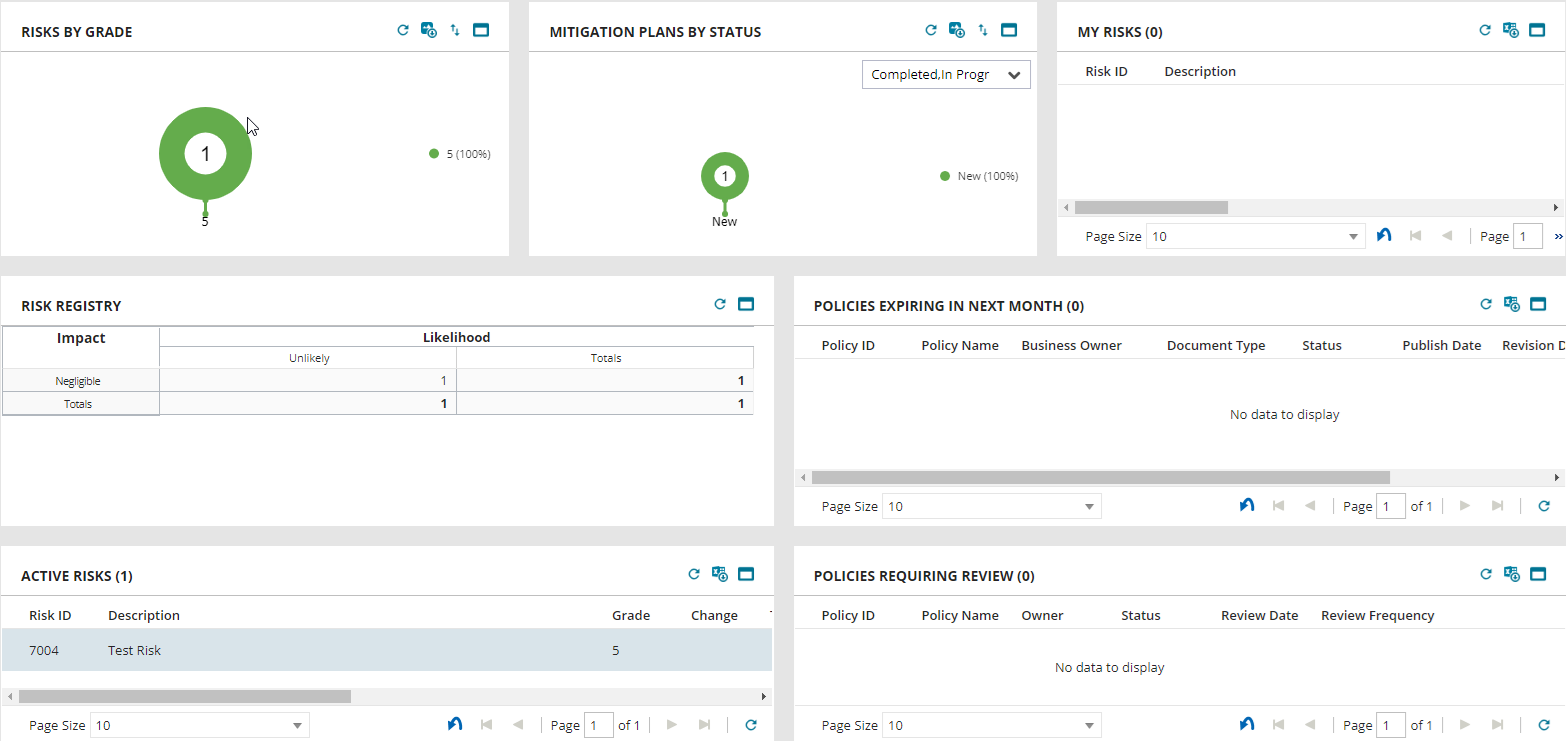Open the Completed,In Progress status filter dropdown
This screenshot has width=1566, height=744.
pyautogui.click(x=945, y=74)
